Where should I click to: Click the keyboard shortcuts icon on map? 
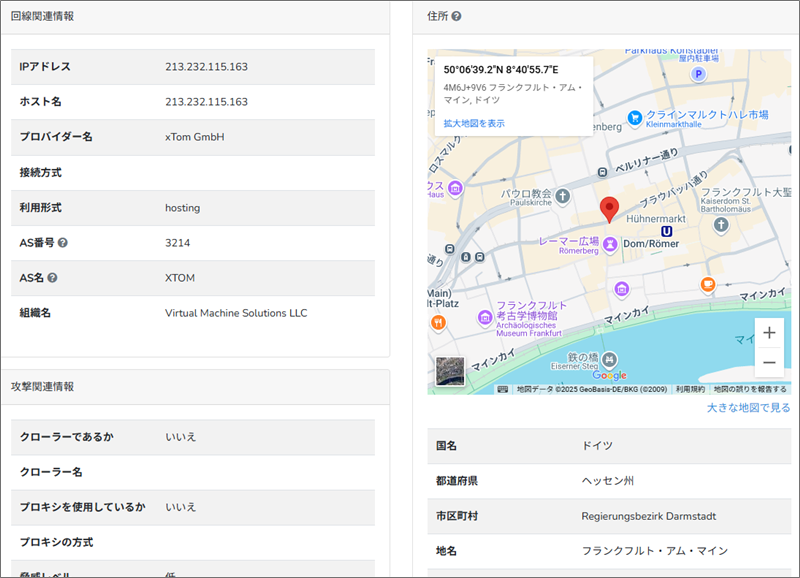point(503,389)
